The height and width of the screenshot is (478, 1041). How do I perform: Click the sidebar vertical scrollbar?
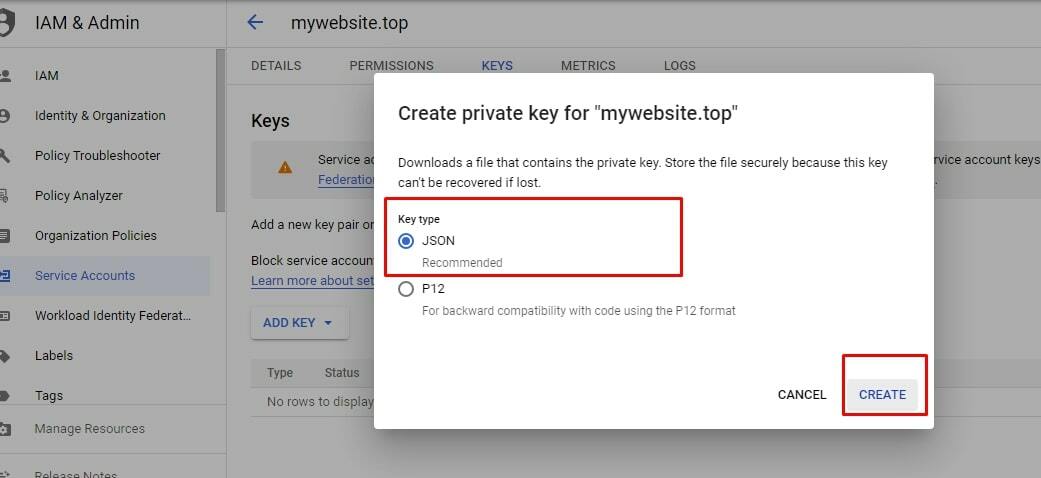pos(220,131)
